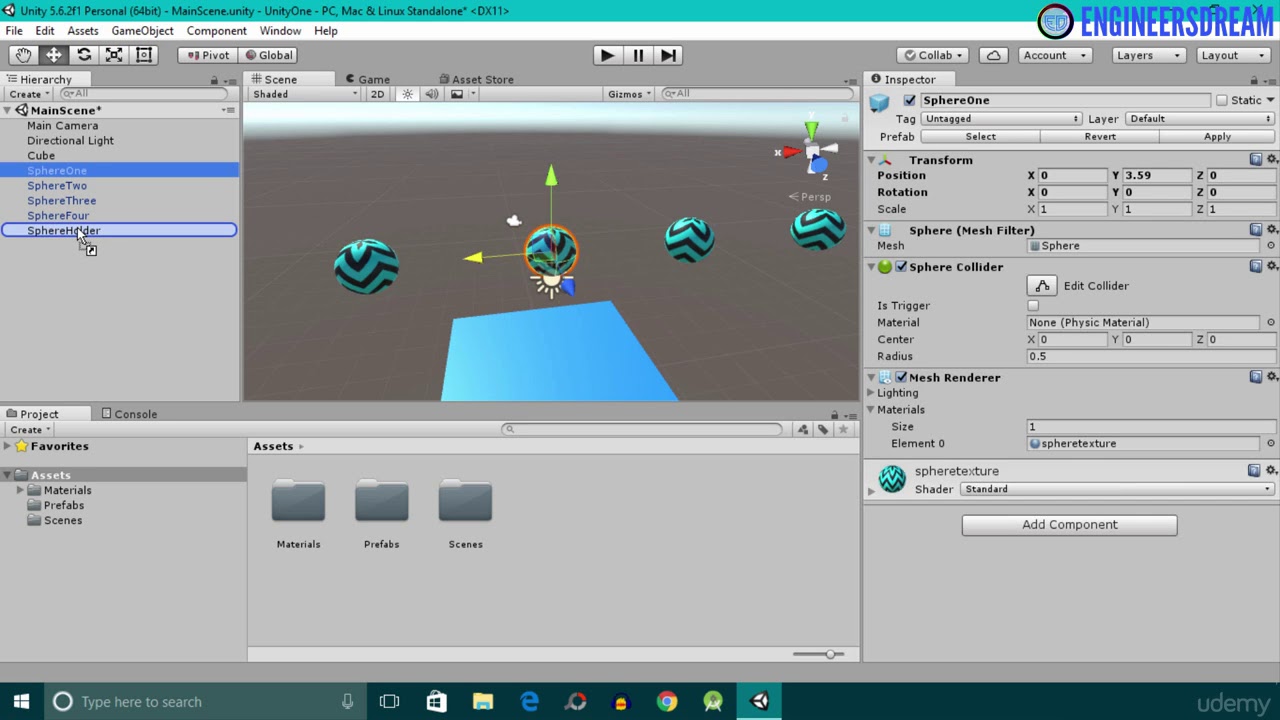Open the Gizmos dropdown

point(629,94)
